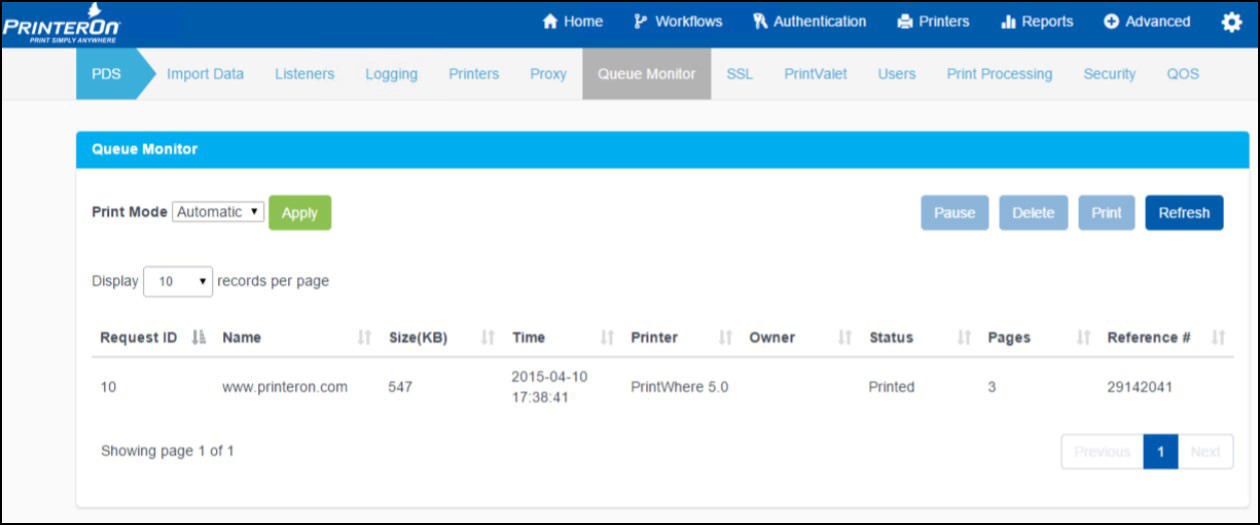
Task: Switch to Logging tab
Action: click(x=391, y=74)
